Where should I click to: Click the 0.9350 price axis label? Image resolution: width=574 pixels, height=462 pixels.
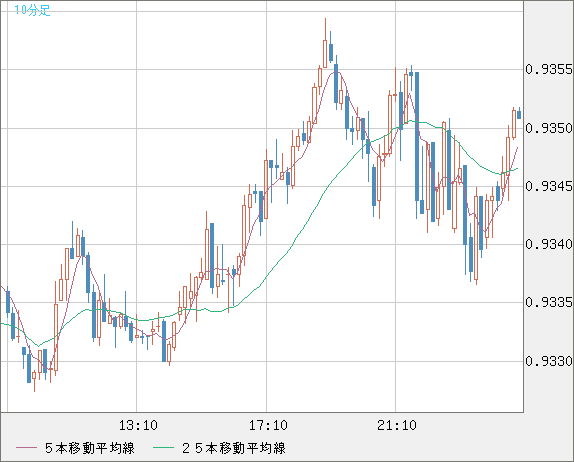(549, 128)
